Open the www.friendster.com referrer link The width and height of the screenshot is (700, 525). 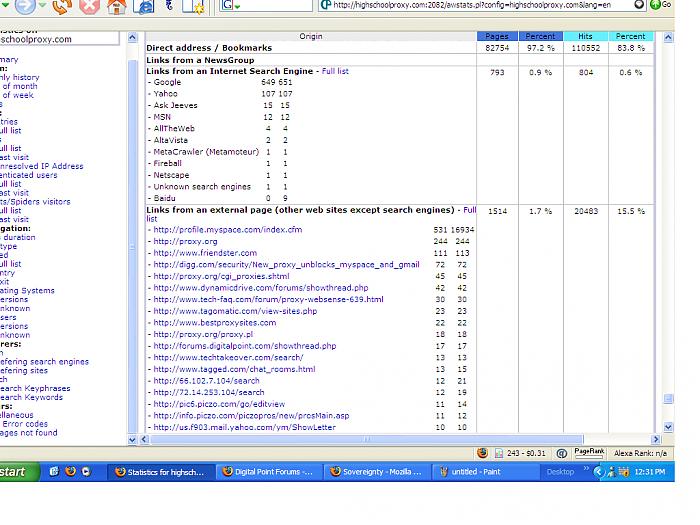pos(205,254)
